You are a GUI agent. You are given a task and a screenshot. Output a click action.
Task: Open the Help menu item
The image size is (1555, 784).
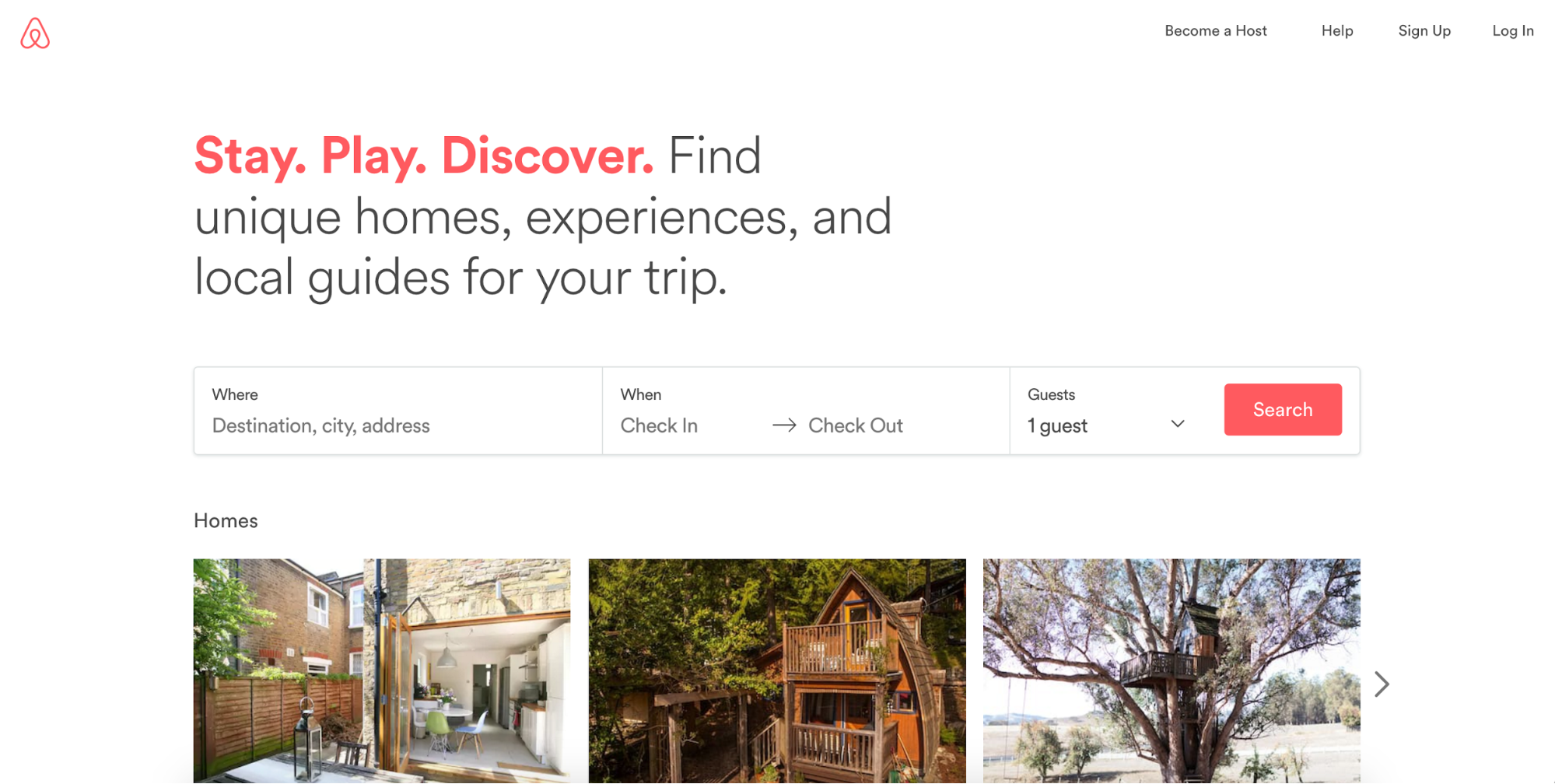click(x=1337, y=31)
